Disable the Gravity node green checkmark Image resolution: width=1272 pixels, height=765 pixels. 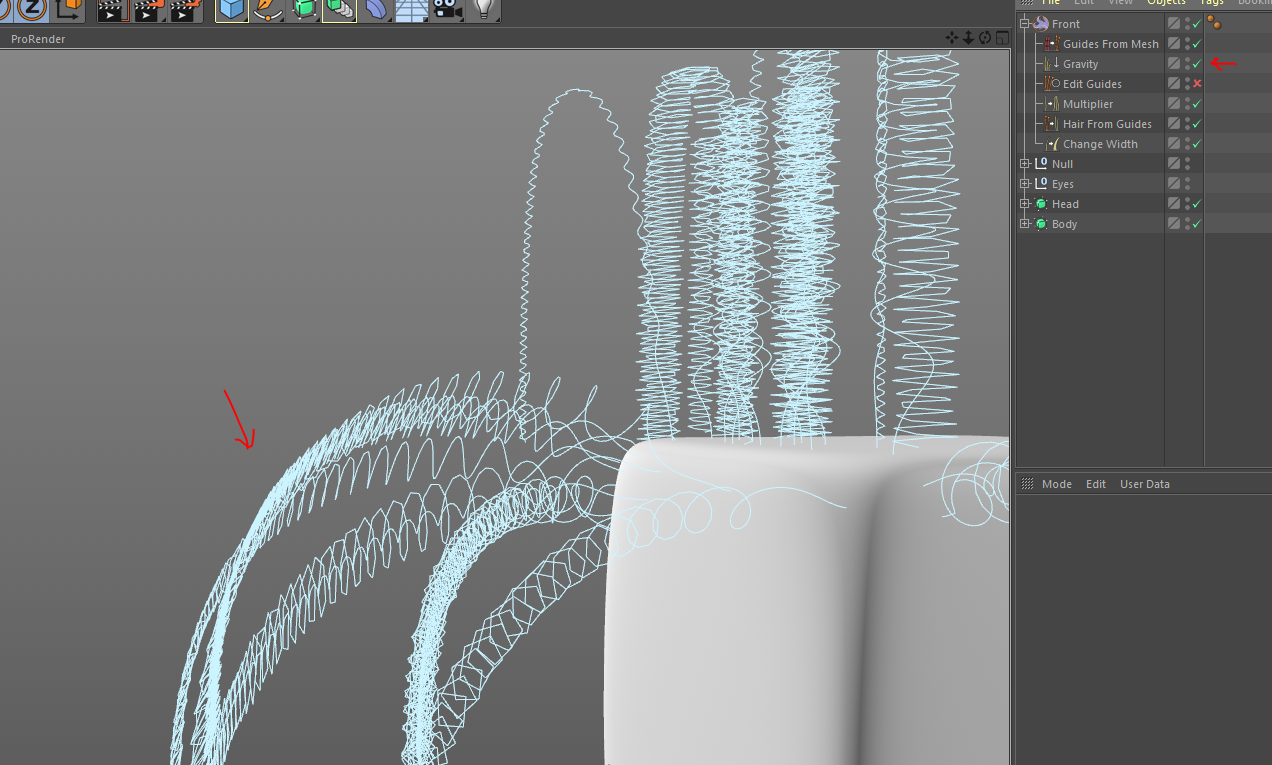[x=1197, y=64]
